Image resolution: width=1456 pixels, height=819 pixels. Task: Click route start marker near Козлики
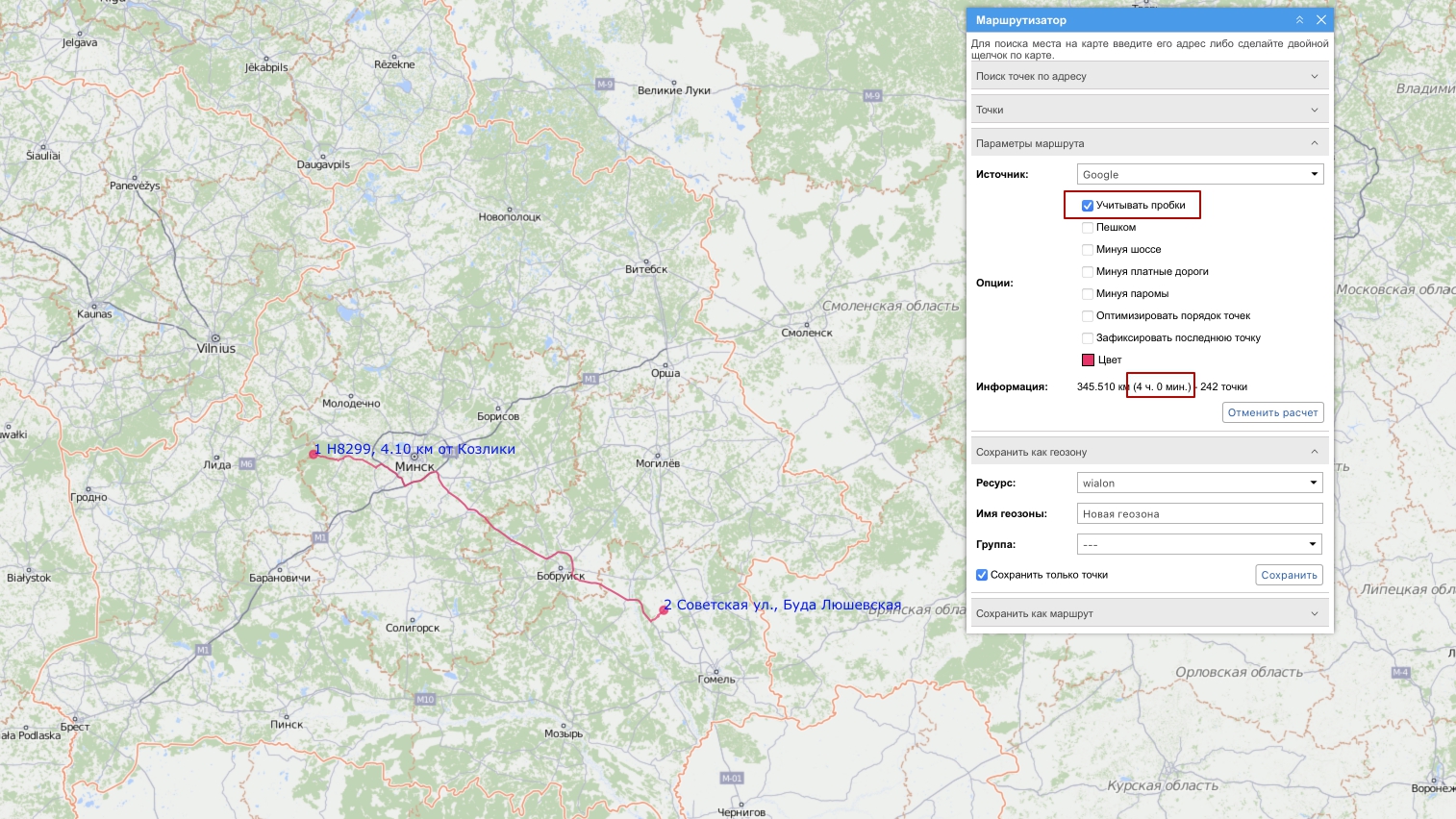pos(314,454)
